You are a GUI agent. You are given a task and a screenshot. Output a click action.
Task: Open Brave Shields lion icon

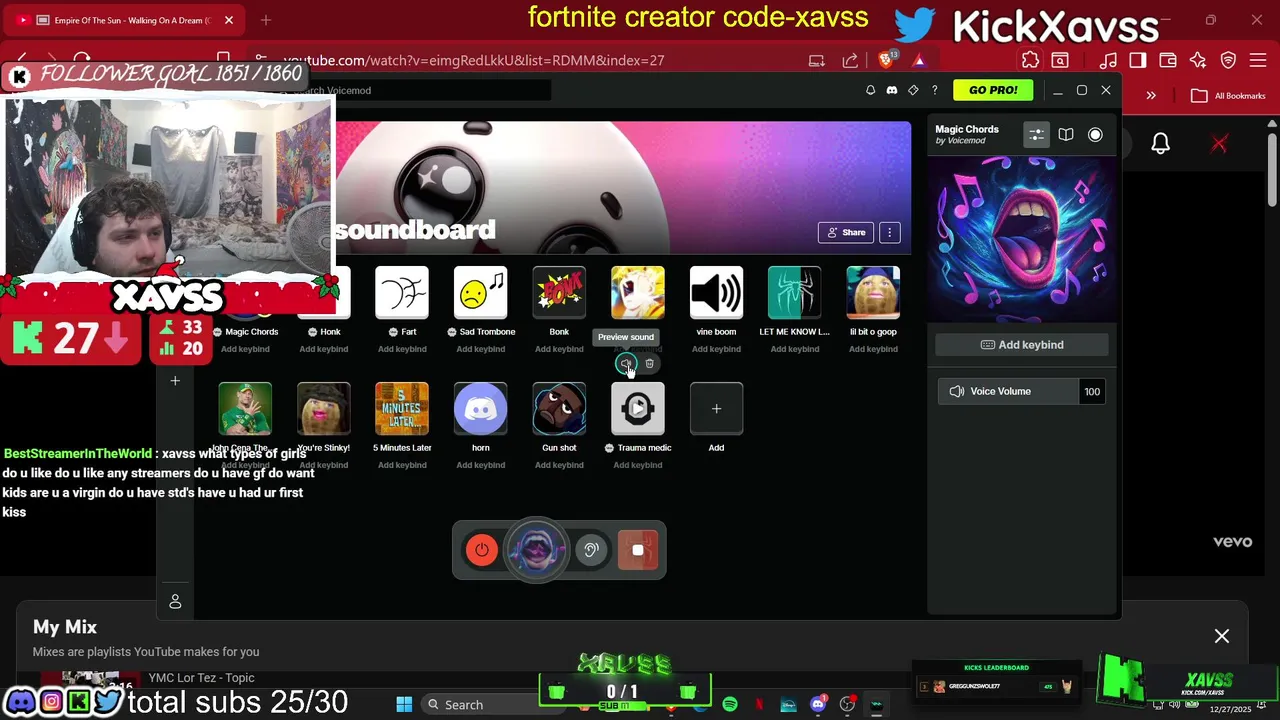click(886, 60)
